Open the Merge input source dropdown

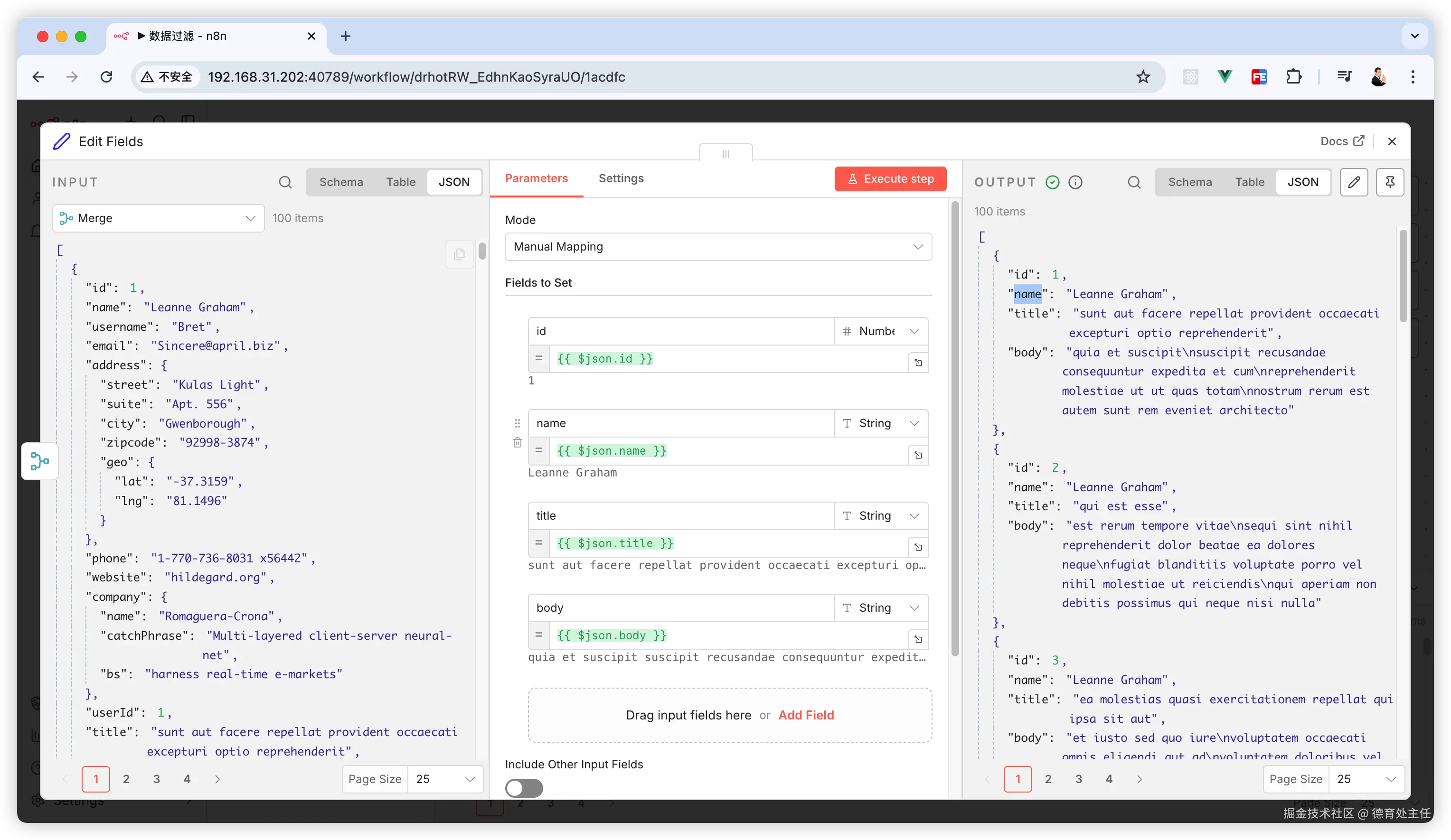coord(158,218)
